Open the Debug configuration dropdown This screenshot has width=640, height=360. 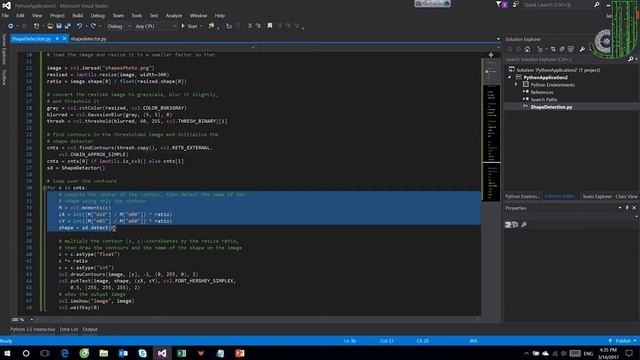119,26
